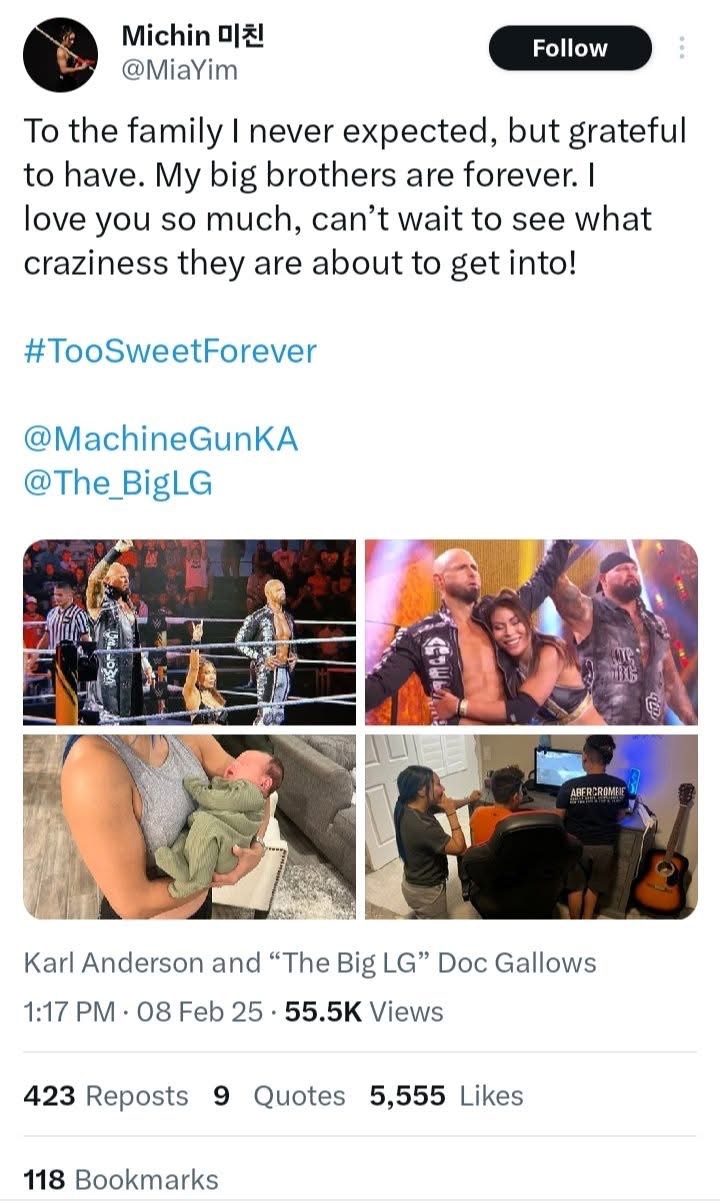Tap the @MiaYim handle
Viewport: 720px width, 1203px height.
coord(179,69)
